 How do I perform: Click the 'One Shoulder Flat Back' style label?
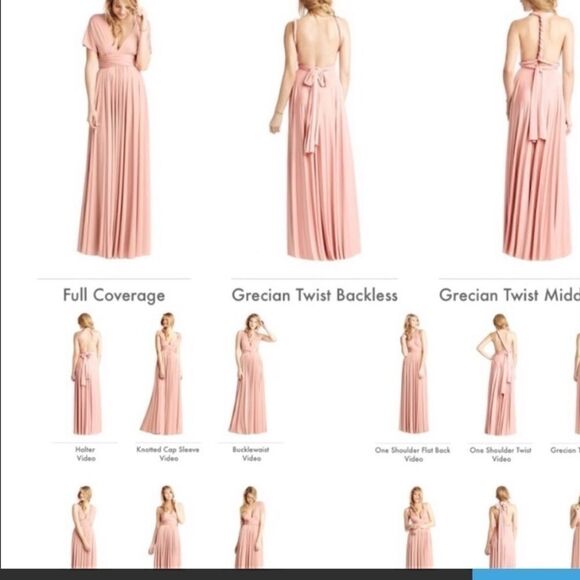[x=412, y=450]
